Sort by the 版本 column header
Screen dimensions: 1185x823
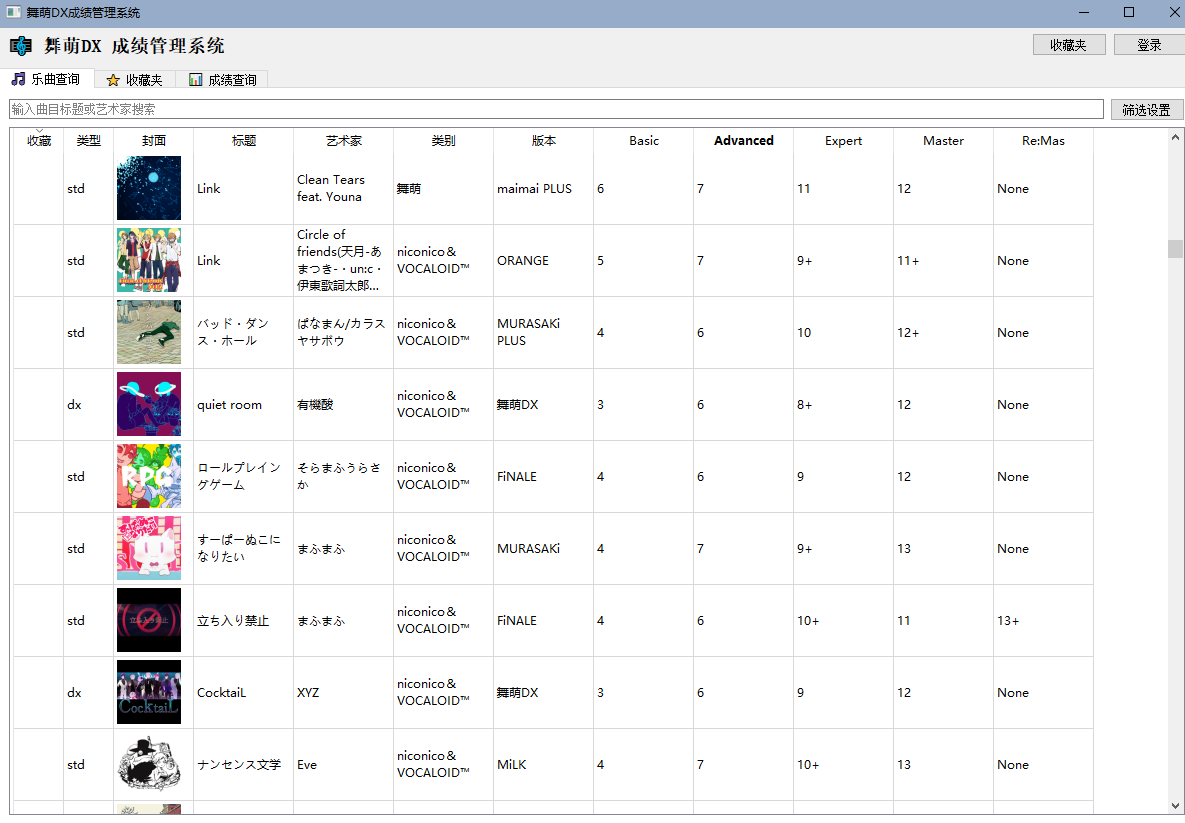[x=543, y=141]
